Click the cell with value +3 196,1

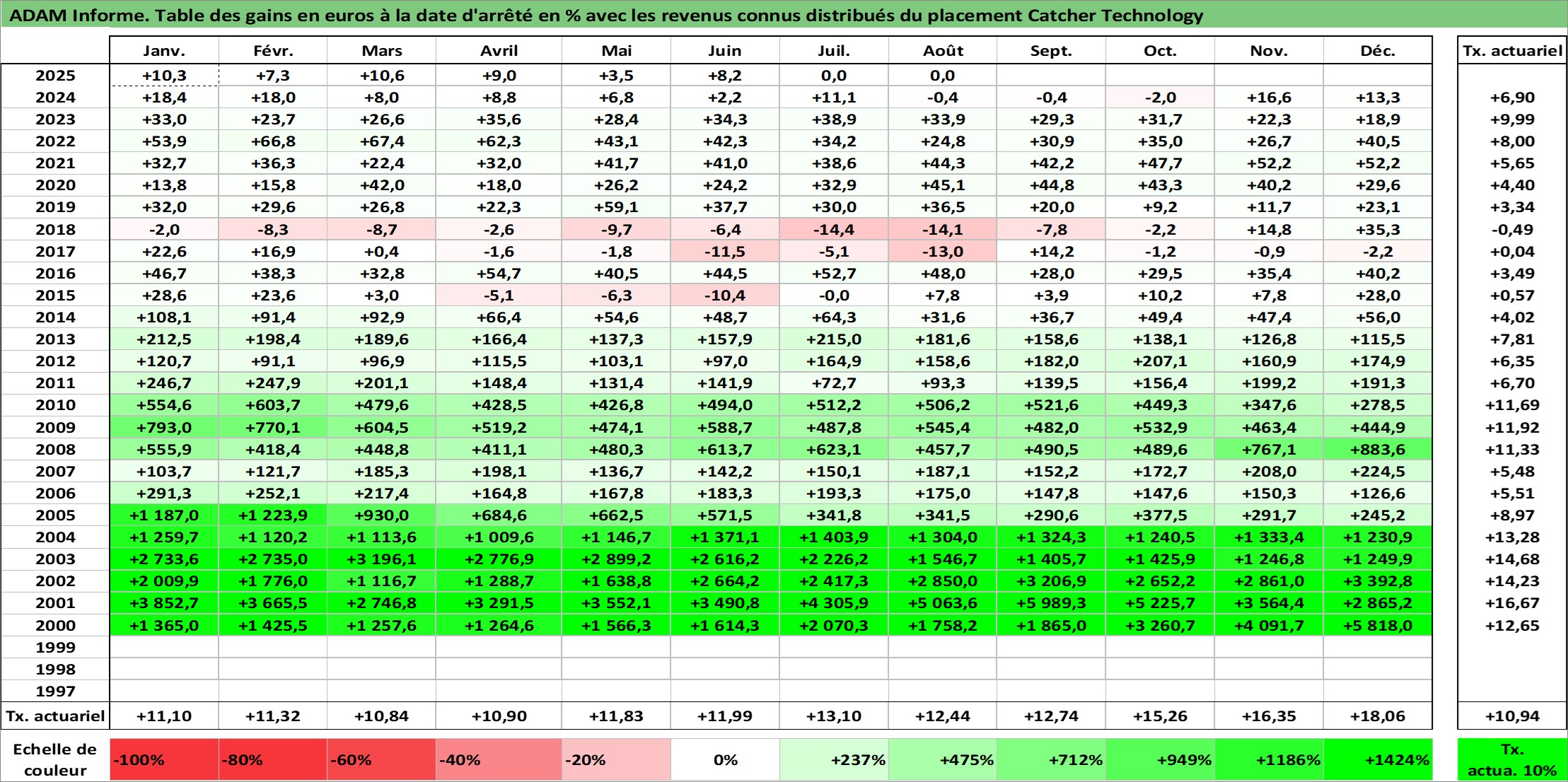coord(382,559)
